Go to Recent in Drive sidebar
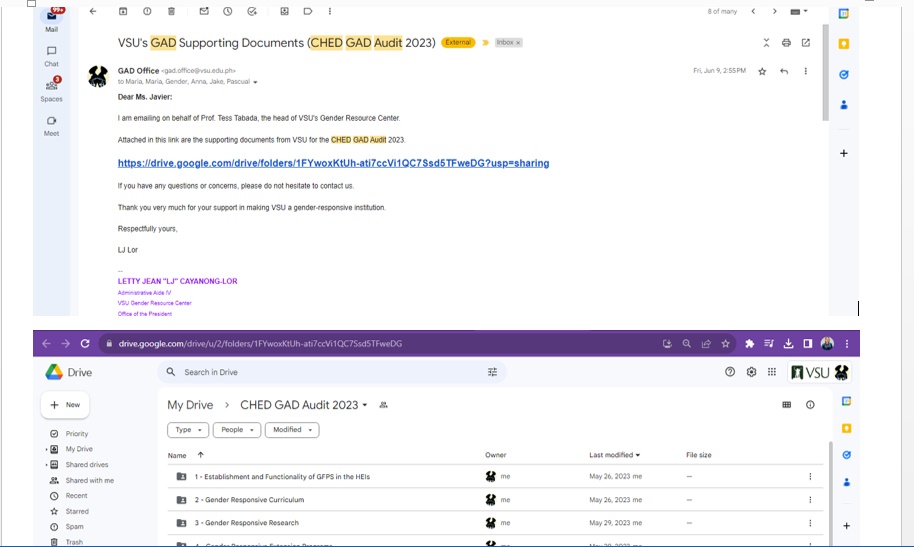914x547 pixels. tap(76, 496)
